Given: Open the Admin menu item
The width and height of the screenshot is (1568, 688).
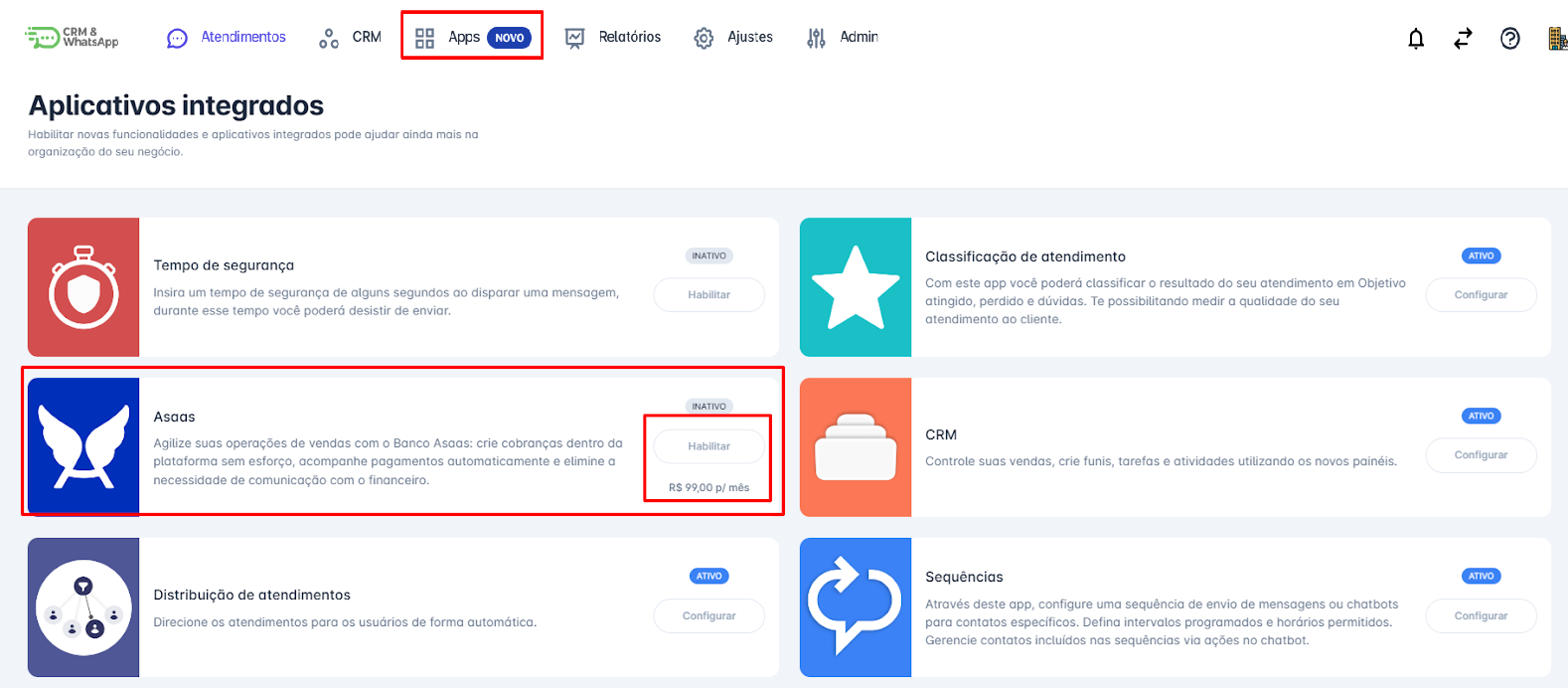Looking at the screenshot, I should pos(843,38).
